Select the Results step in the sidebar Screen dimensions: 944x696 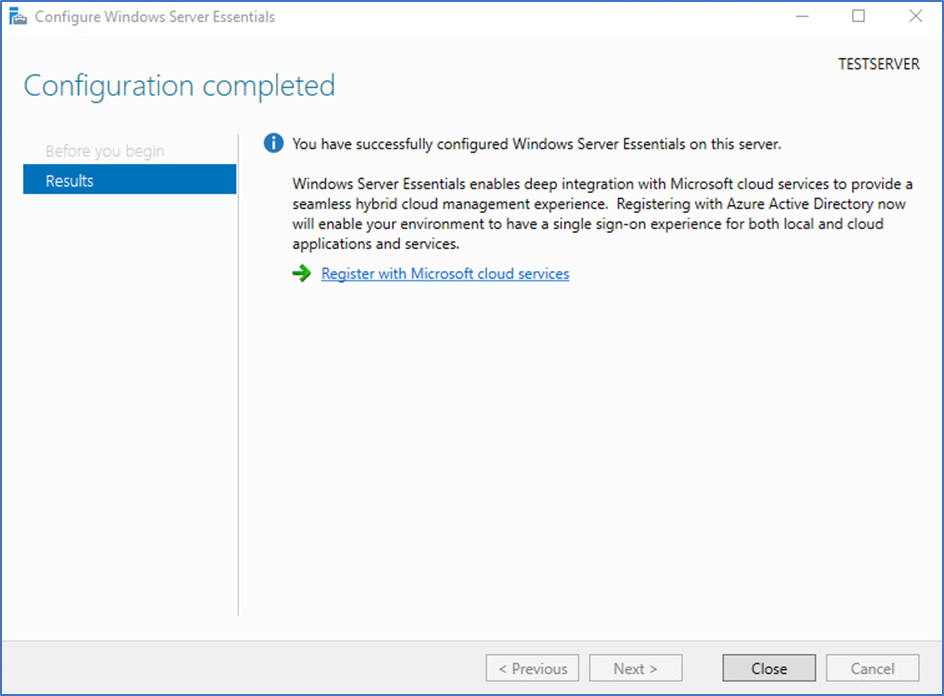[x=129, y=179]
